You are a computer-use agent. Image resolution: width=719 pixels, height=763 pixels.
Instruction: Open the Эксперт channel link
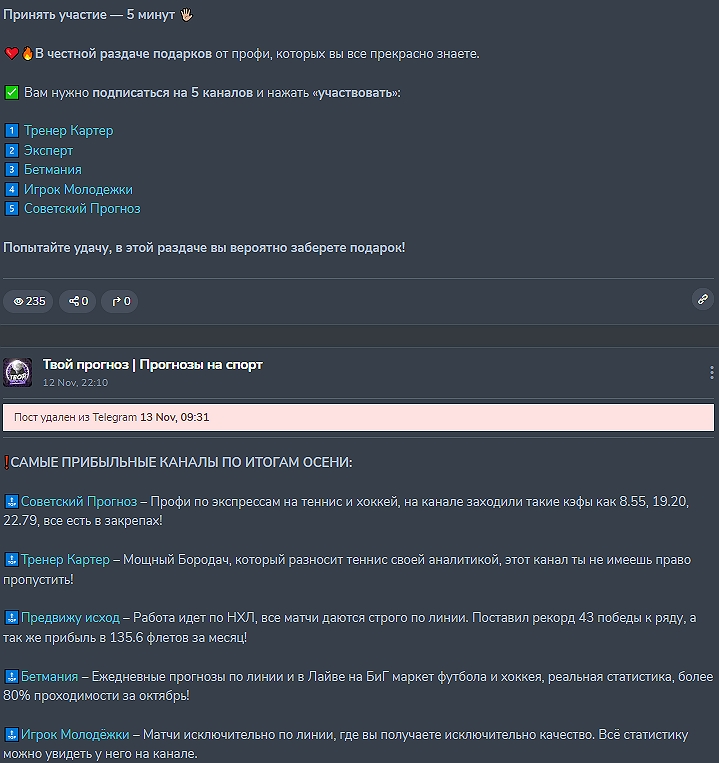click(48, 150)
